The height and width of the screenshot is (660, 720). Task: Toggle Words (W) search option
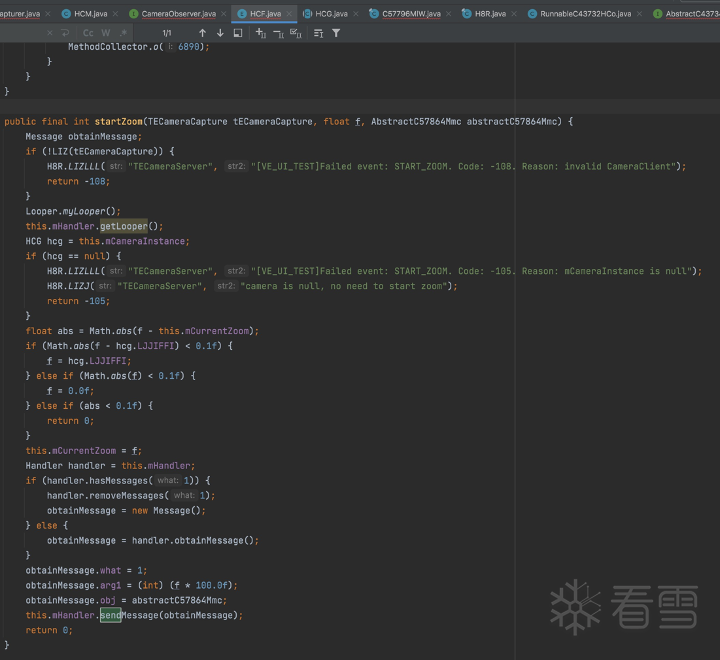point(105,33)
